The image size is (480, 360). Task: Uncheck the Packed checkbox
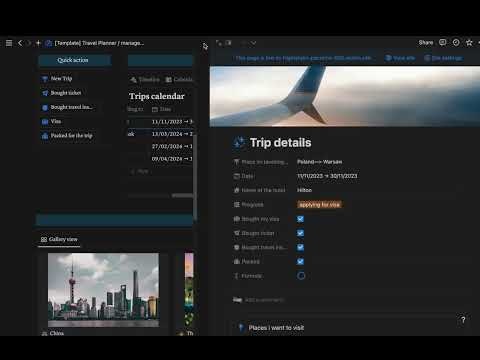click(x=300, y=262)
